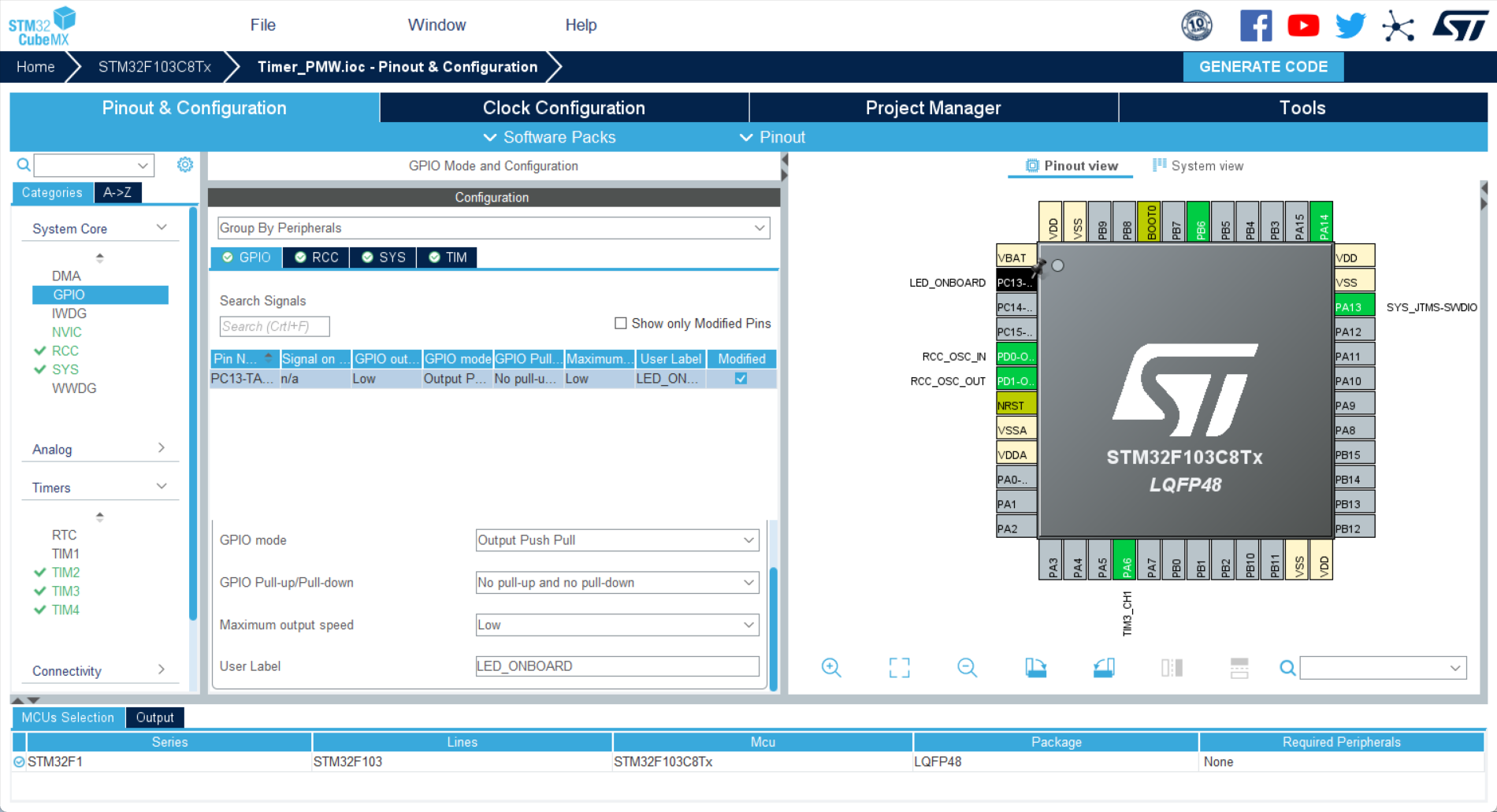Viewport: 1497px width, 812px height.
Task: Open the Output tab at the bottom
Action: tap(154, 717)
